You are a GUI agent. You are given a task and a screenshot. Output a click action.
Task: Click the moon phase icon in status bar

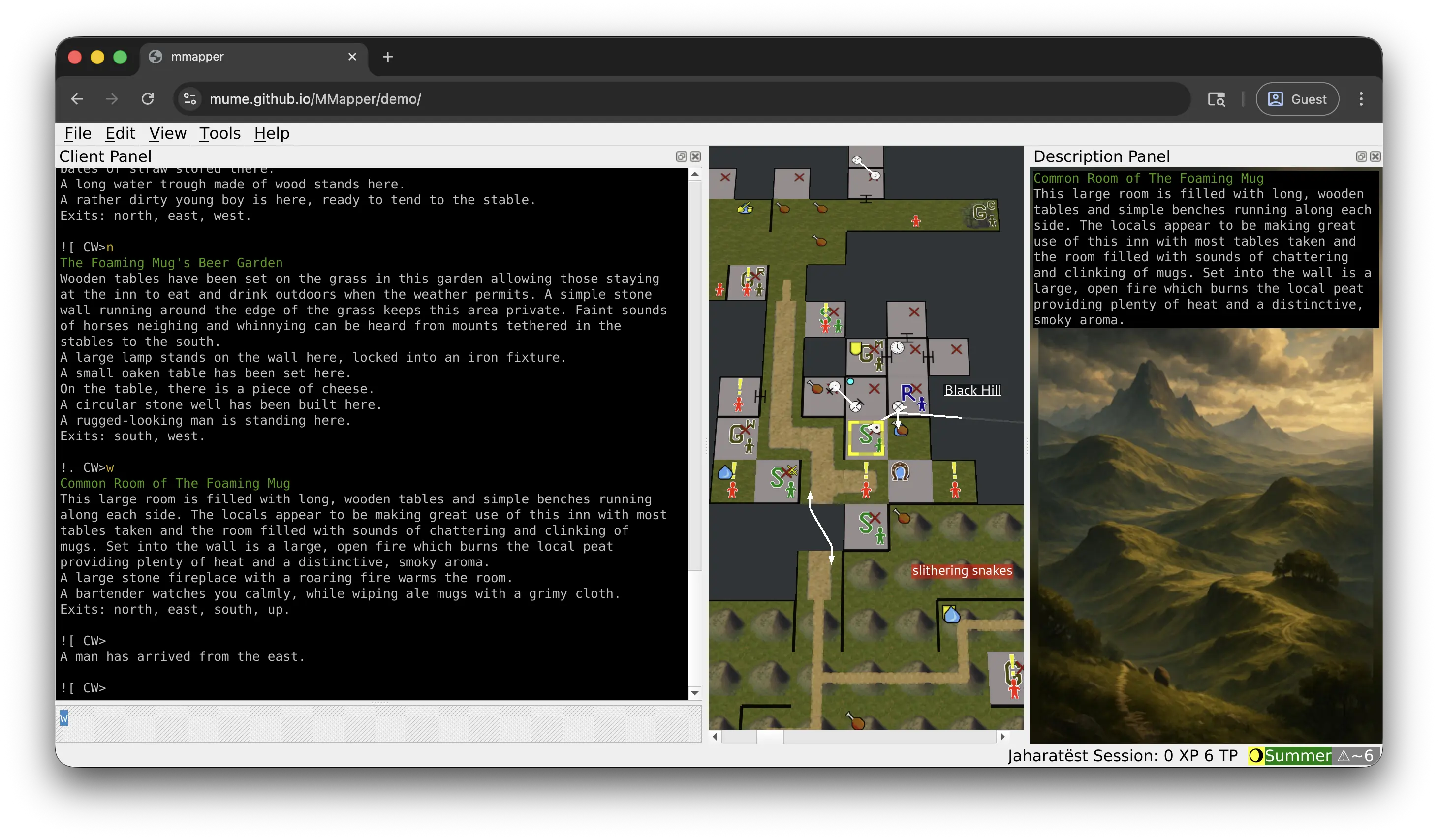[1255, 755]
